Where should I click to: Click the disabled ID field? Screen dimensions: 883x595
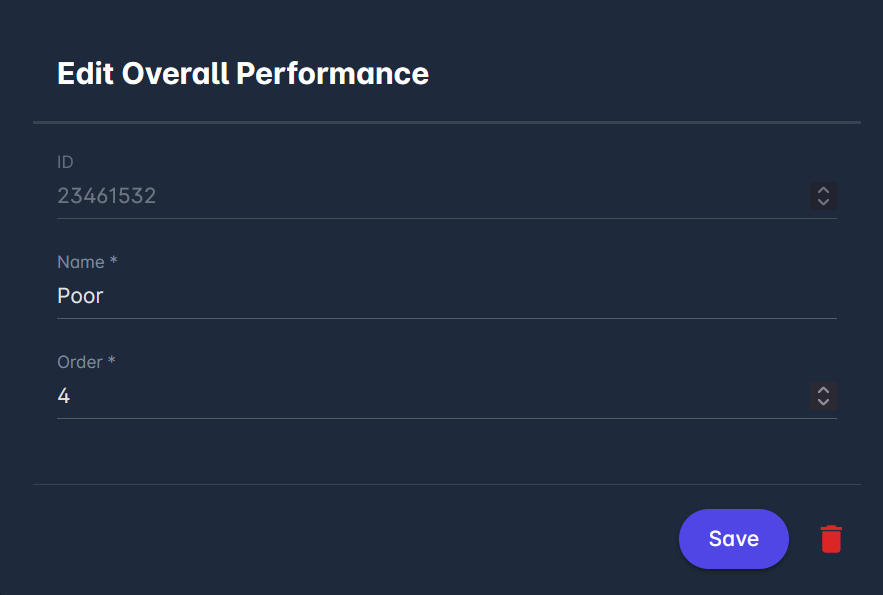click(x=430, y=196)
